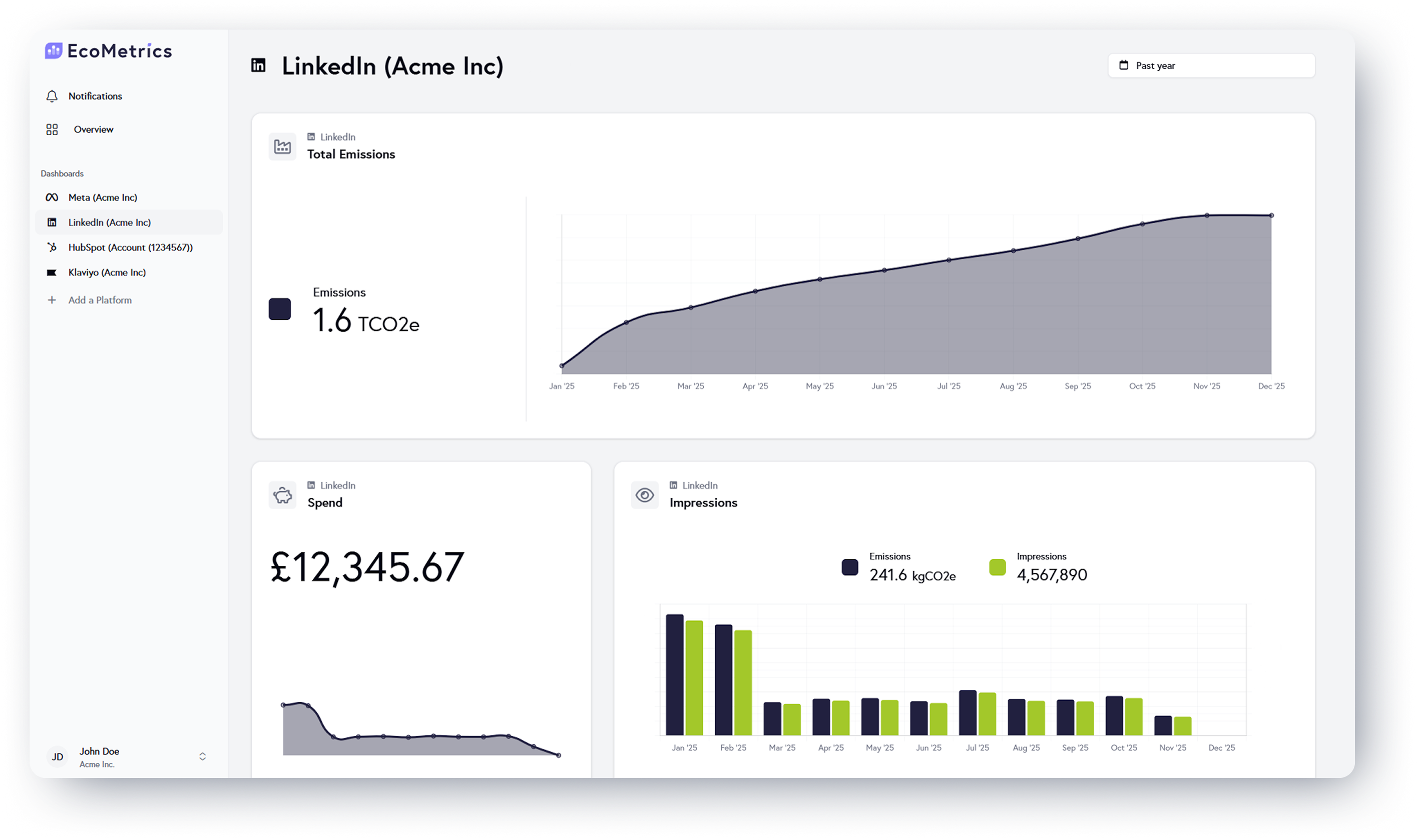Open Notifications bell icon

[x=52, y=96]
